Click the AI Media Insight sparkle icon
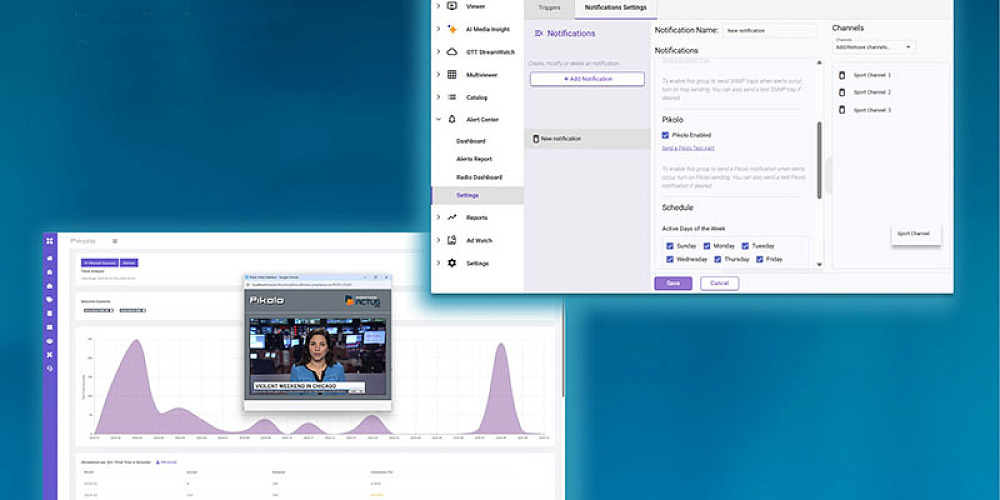Image resolution: width=1000 pixels, height=500 pixels. click(452, 28)
